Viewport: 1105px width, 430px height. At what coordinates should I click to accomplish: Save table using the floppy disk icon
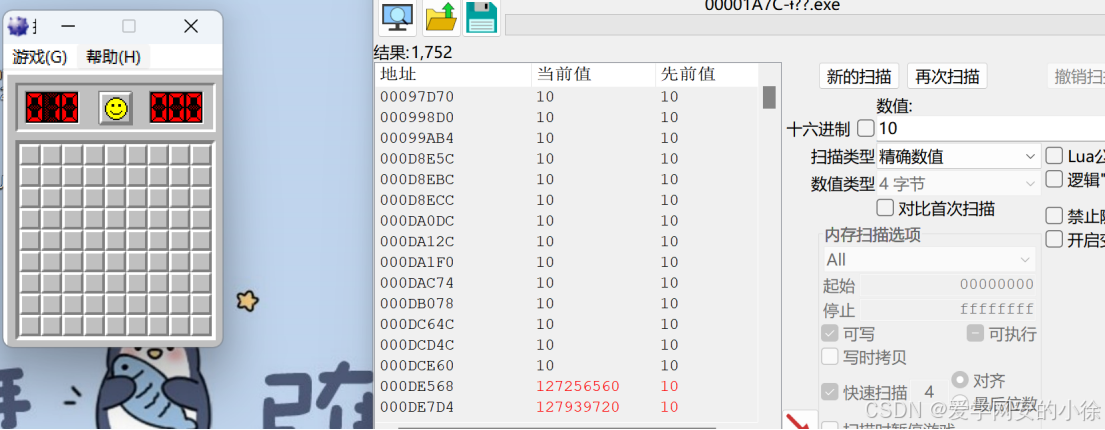click(481, 18)
